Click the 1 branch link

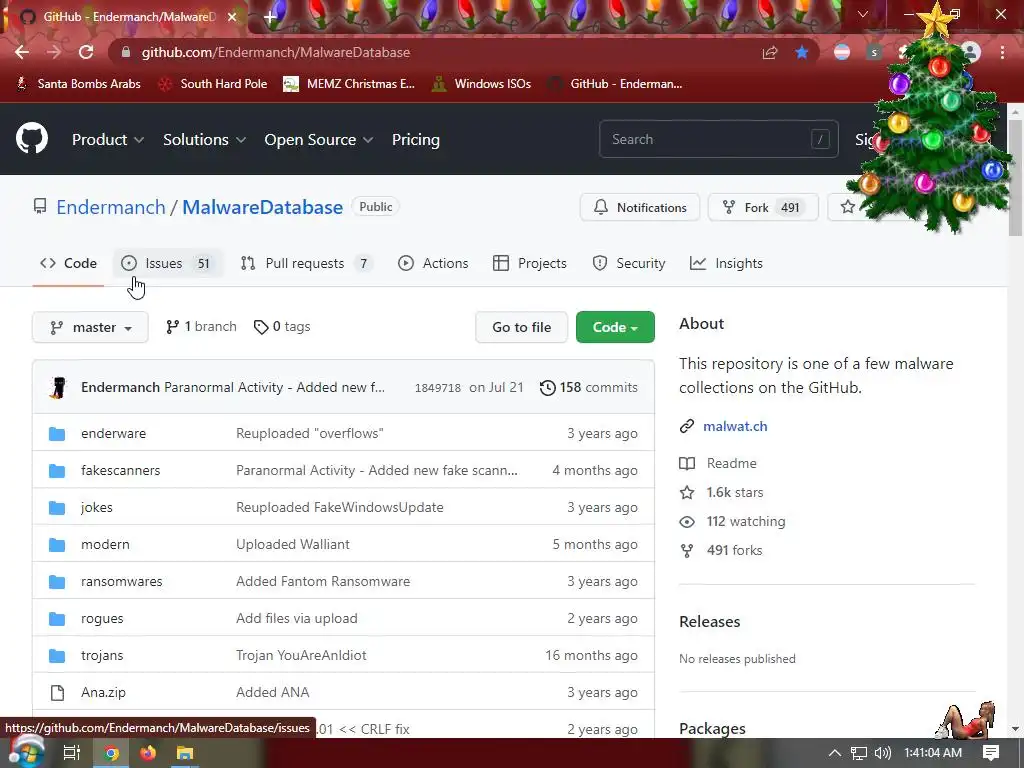click(x=201, y=327)
